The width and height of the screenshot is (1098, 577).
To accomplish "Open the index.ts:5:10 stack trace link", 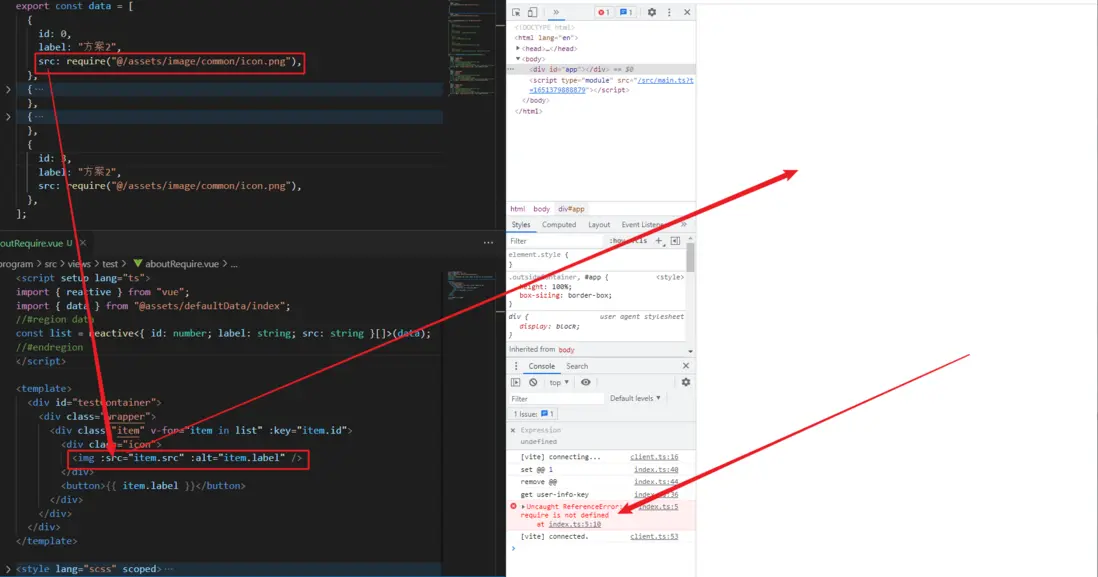I will [x=574, y=524].
